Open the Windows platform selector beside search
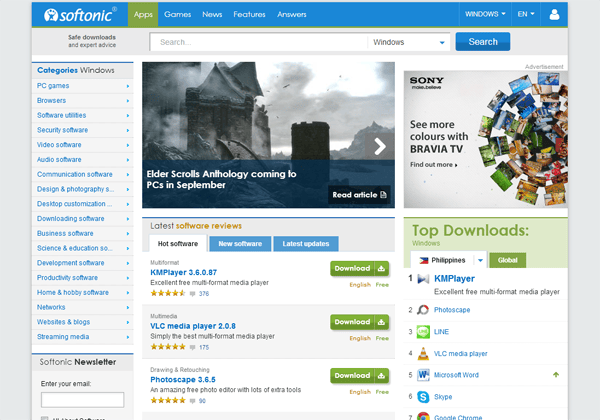 (x=409, y=42)
